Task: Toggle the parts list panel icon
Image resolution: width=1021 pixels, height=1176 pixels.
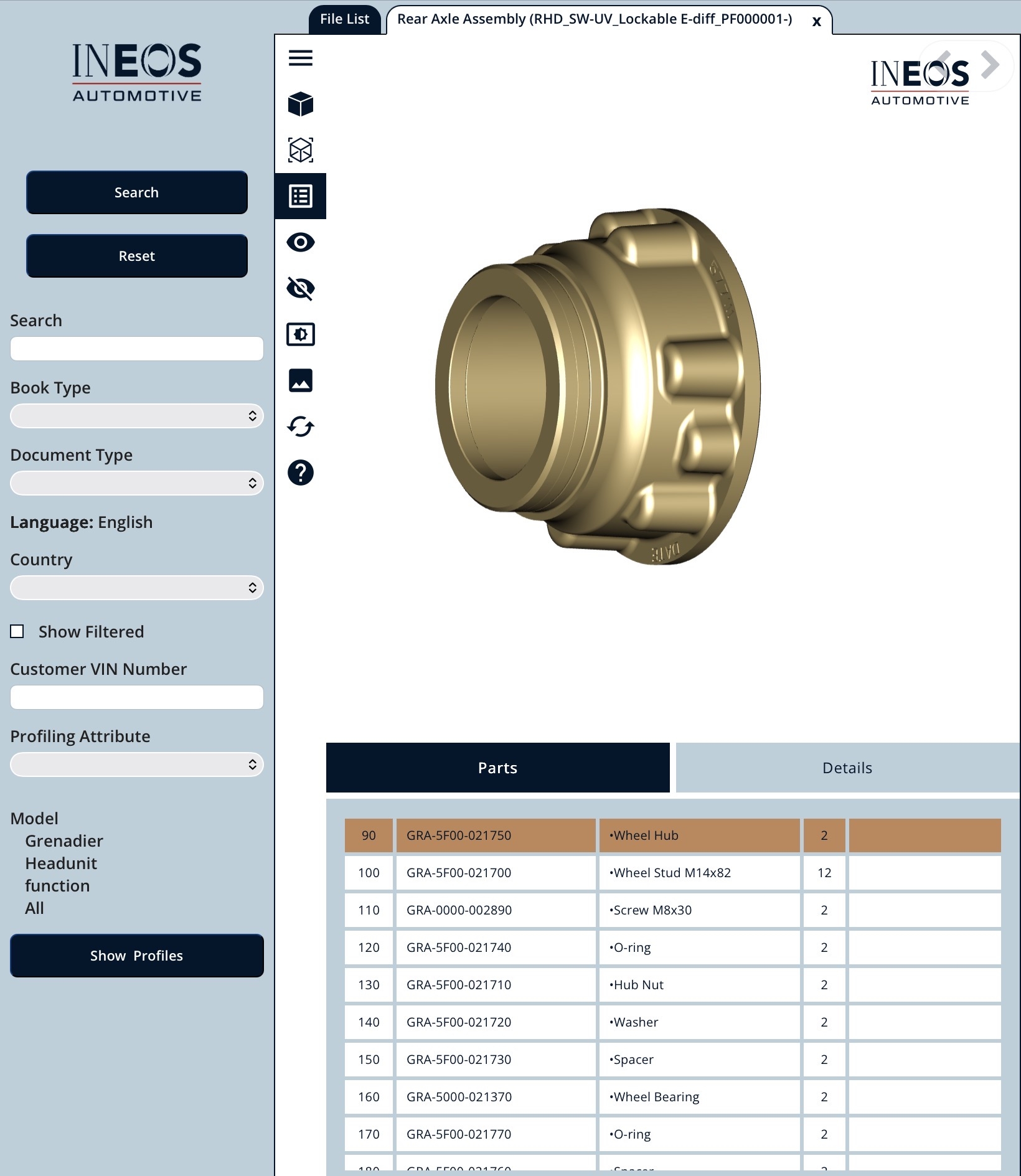Action: [x=300, y=196]
